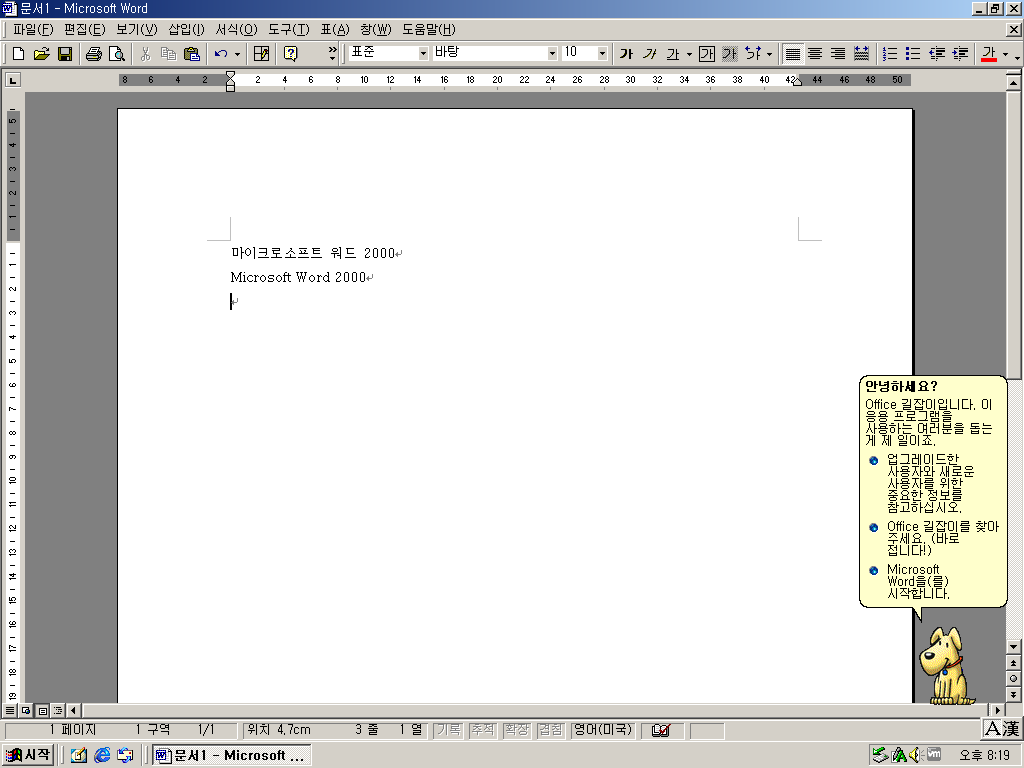Screen dimensions: 1024x768
Task: Open the 도움말(H) menu
Action: (428, 29)
